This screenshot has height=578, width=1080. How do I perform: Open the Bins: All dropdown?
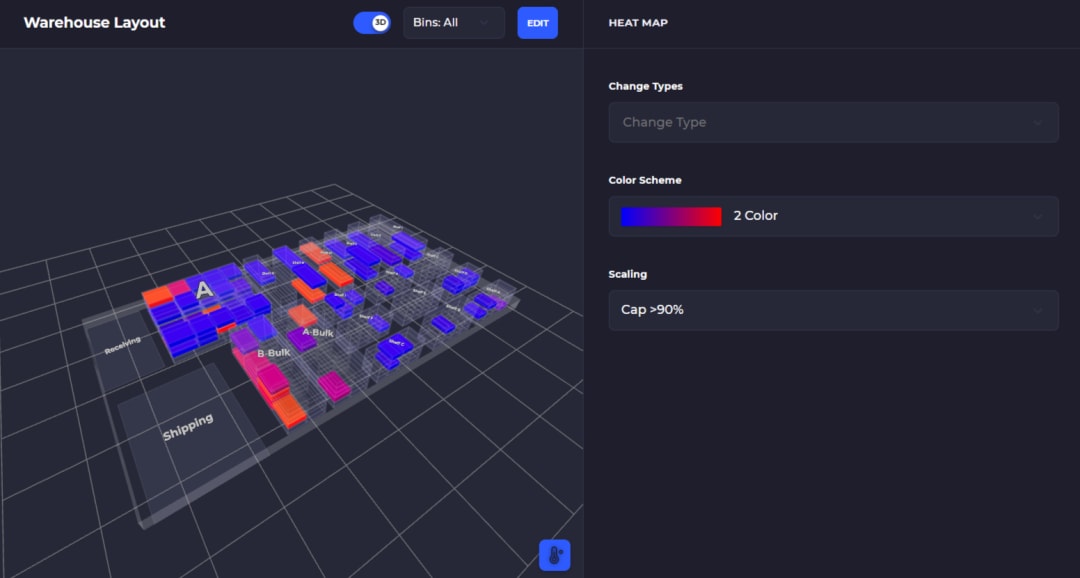pos(454,23)
